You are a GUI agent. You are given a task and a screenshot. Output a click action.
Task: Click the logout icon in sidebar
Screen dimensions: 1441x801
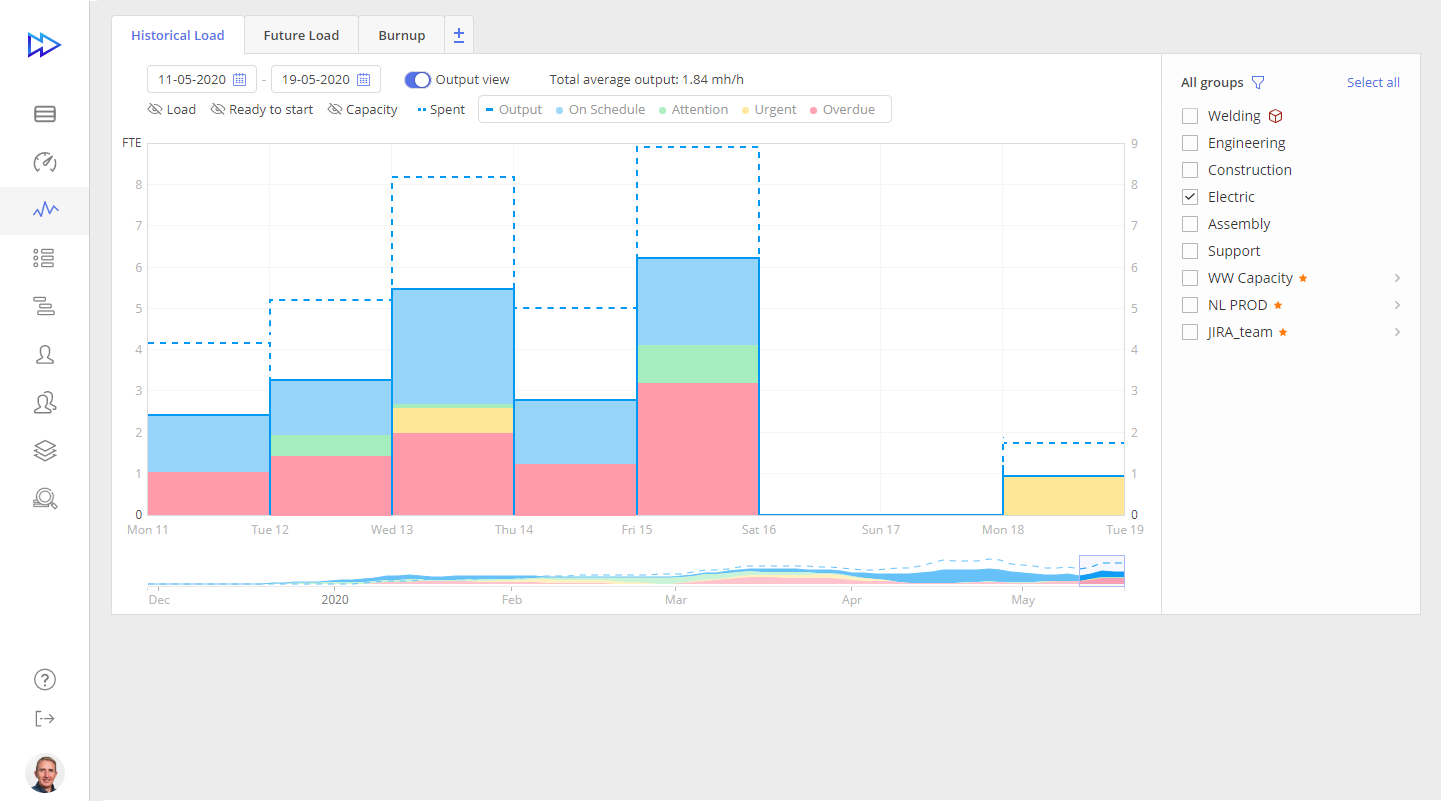44,718
